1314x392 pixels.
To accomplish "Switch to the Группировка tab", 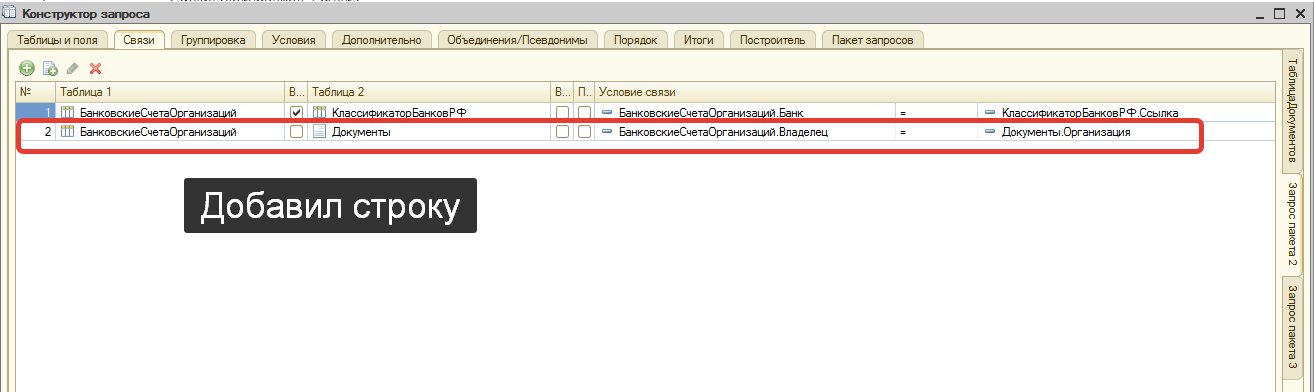I will click(x=214, y=40).
